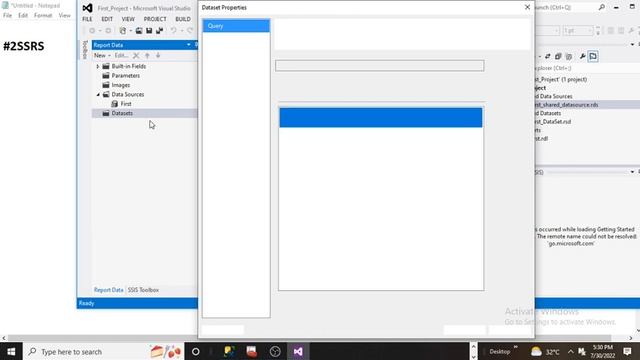Viewport: 640px width, 360px height.
Task: Click Edit... in Report Data toolbar
Action: 121,56
